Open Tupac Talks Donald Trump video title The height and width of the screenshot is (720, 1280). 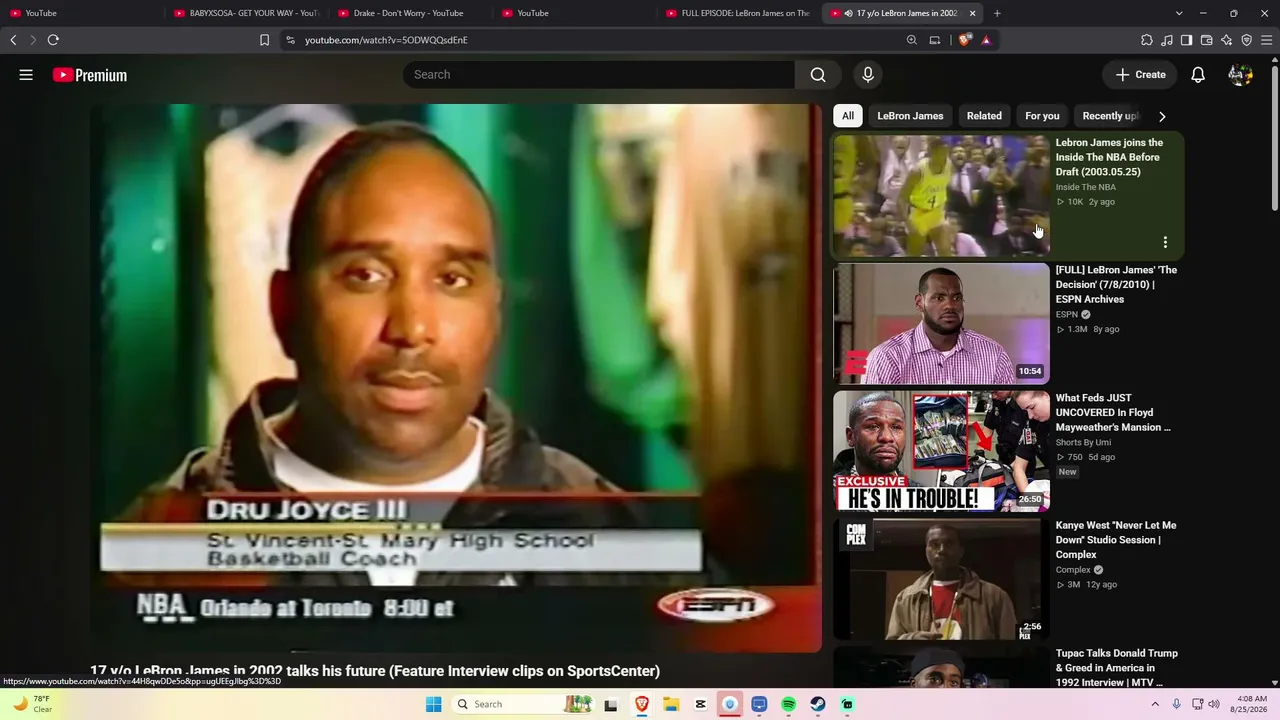[1117, 668]
